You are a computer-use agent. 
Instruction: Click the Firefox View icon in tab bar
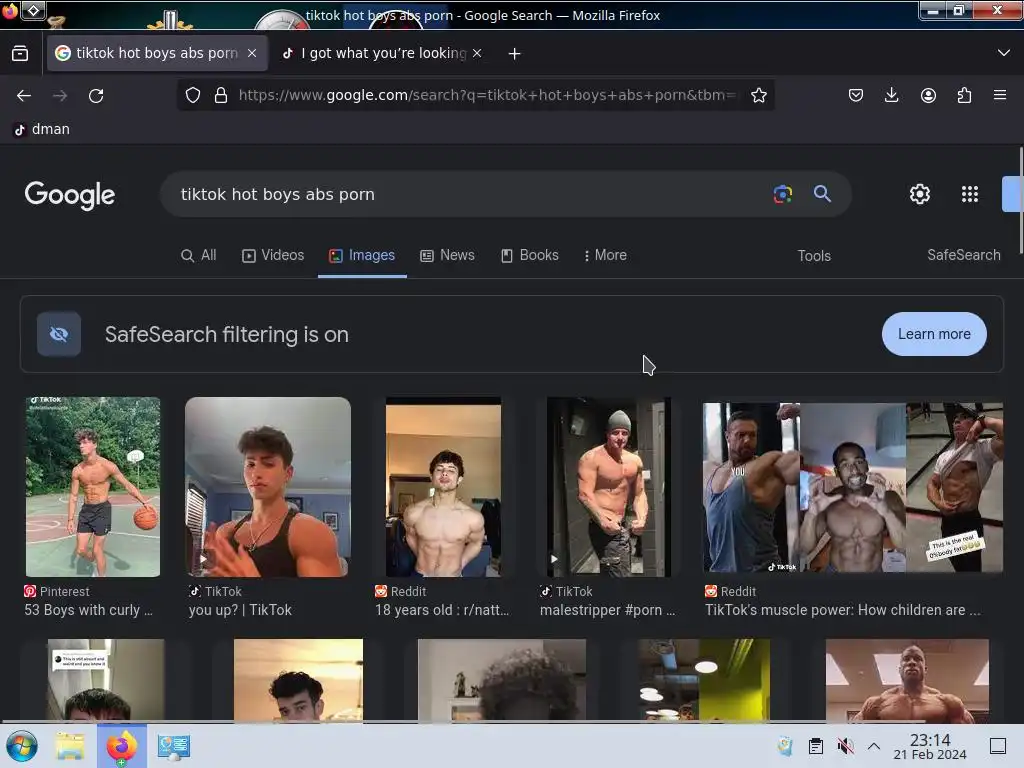click(x=20, y=54)
